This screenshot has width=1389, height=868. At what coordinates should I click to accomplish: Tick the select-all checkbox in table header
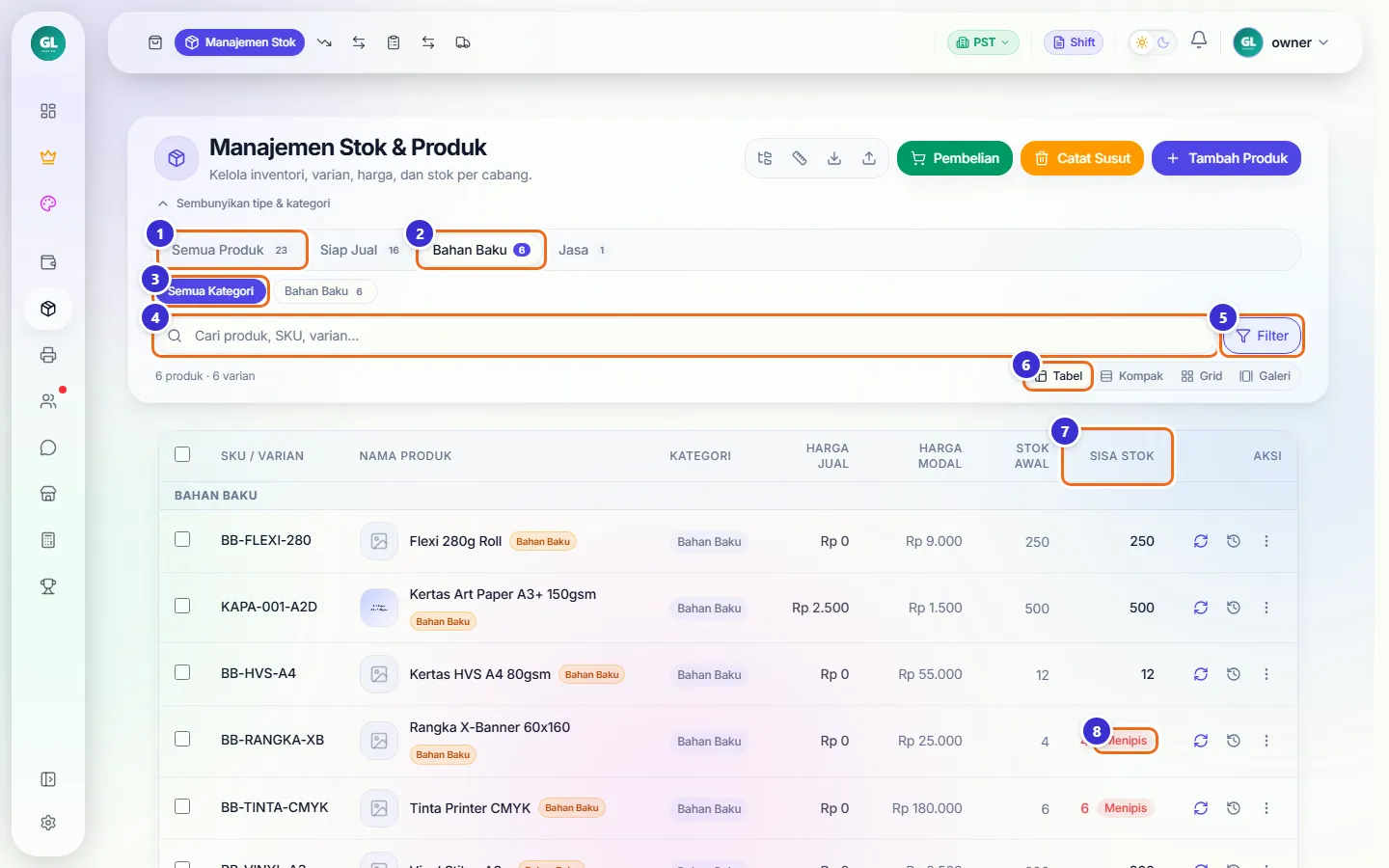tap(182, 454)
